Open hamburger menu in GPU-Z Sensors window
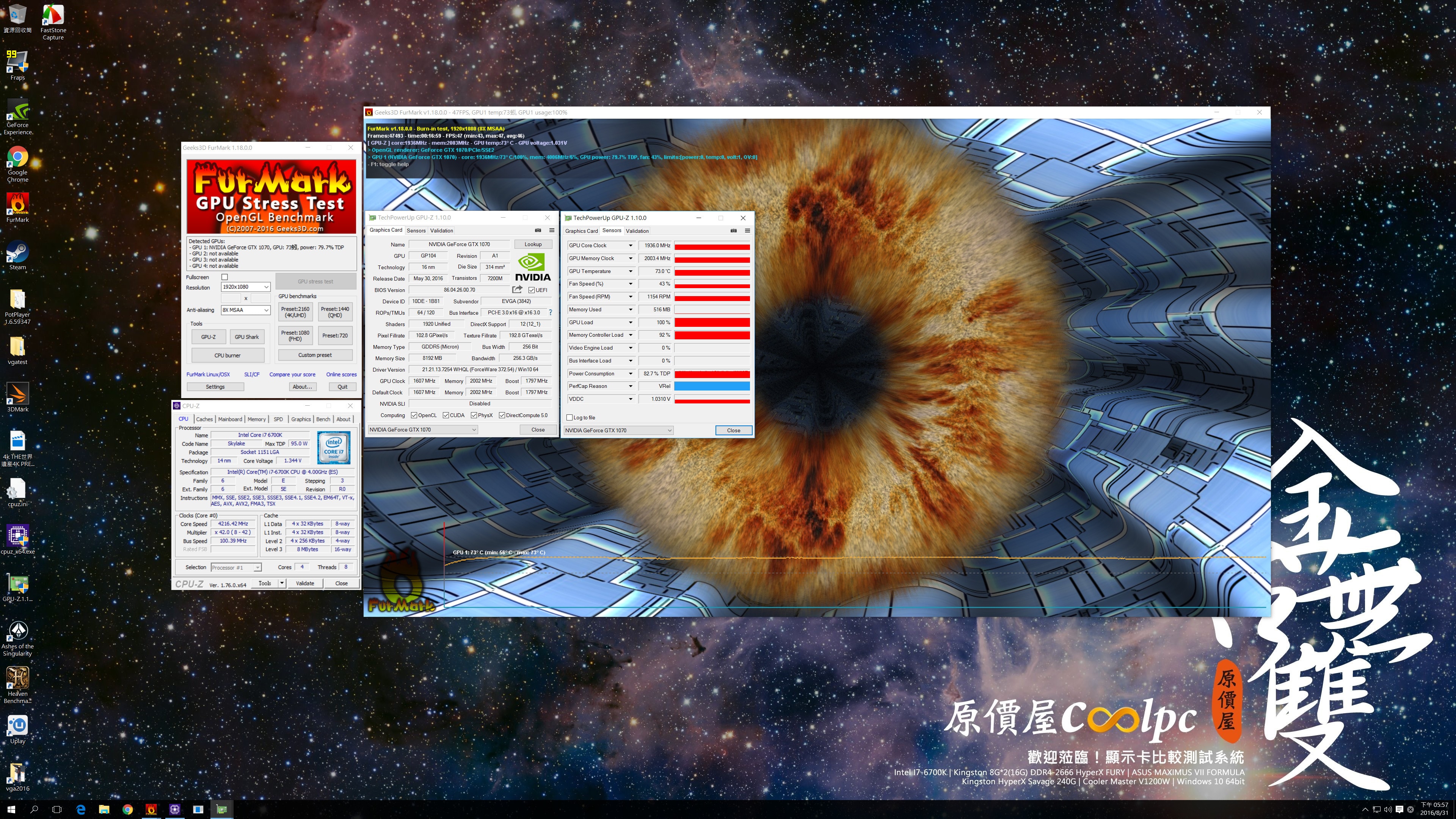The width and height of the screenshot is (1456, 819). (x=747, y=231)
